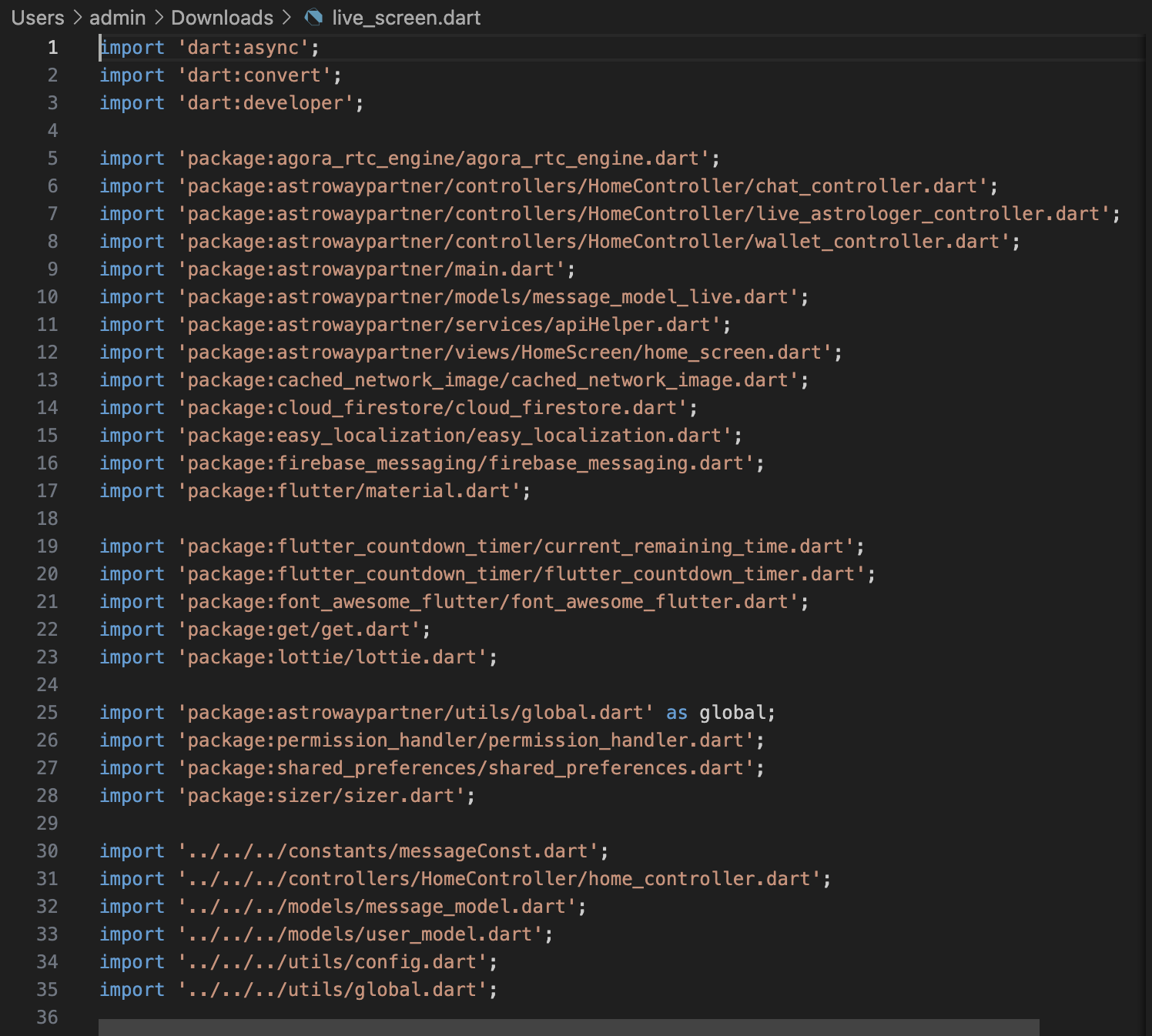The image size is (1152, 1036).
Task: Click the flutter_countdown_timer.dart import on line 20
Action: click(x=521, y=574)
